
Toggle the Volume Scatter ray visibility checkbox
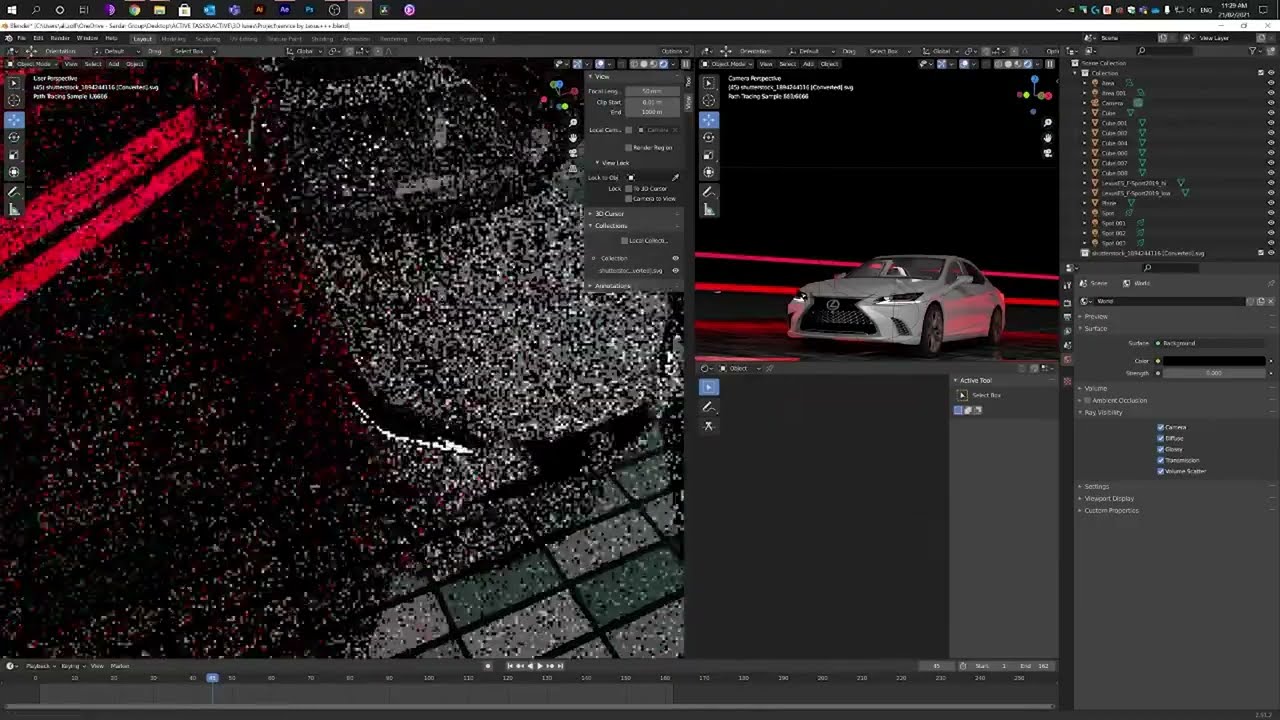pos(1161,471)
